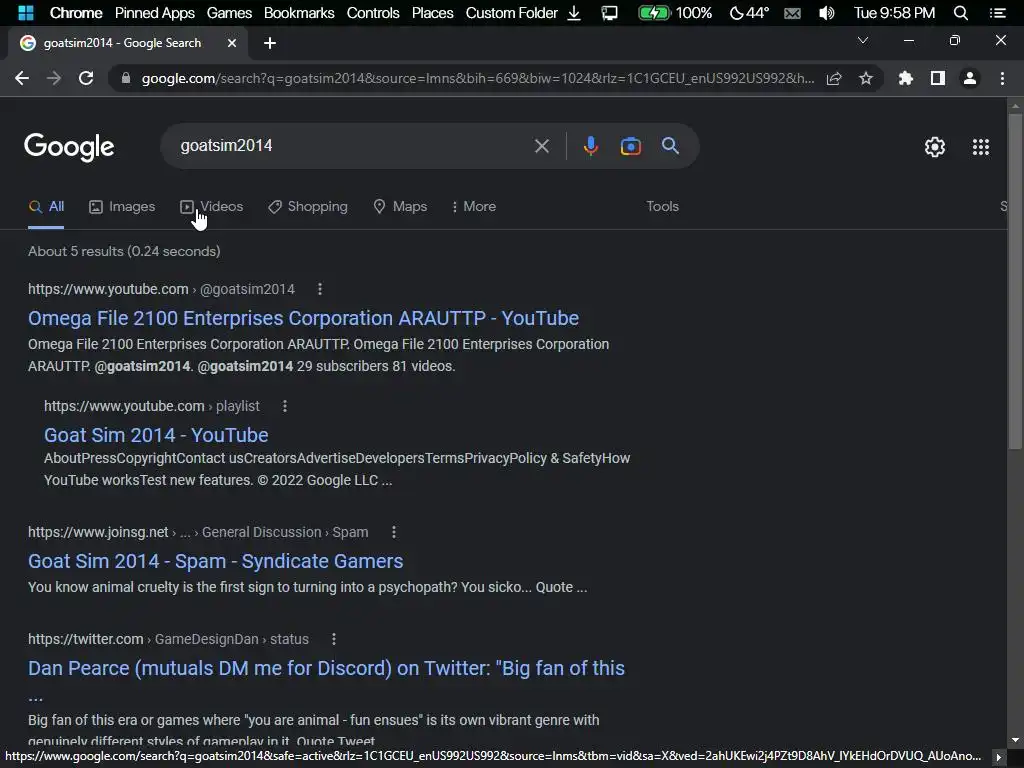The width and height of the screenshot is (1024, 768).
Task: Select the All results tab
Action: click(46, 207)
